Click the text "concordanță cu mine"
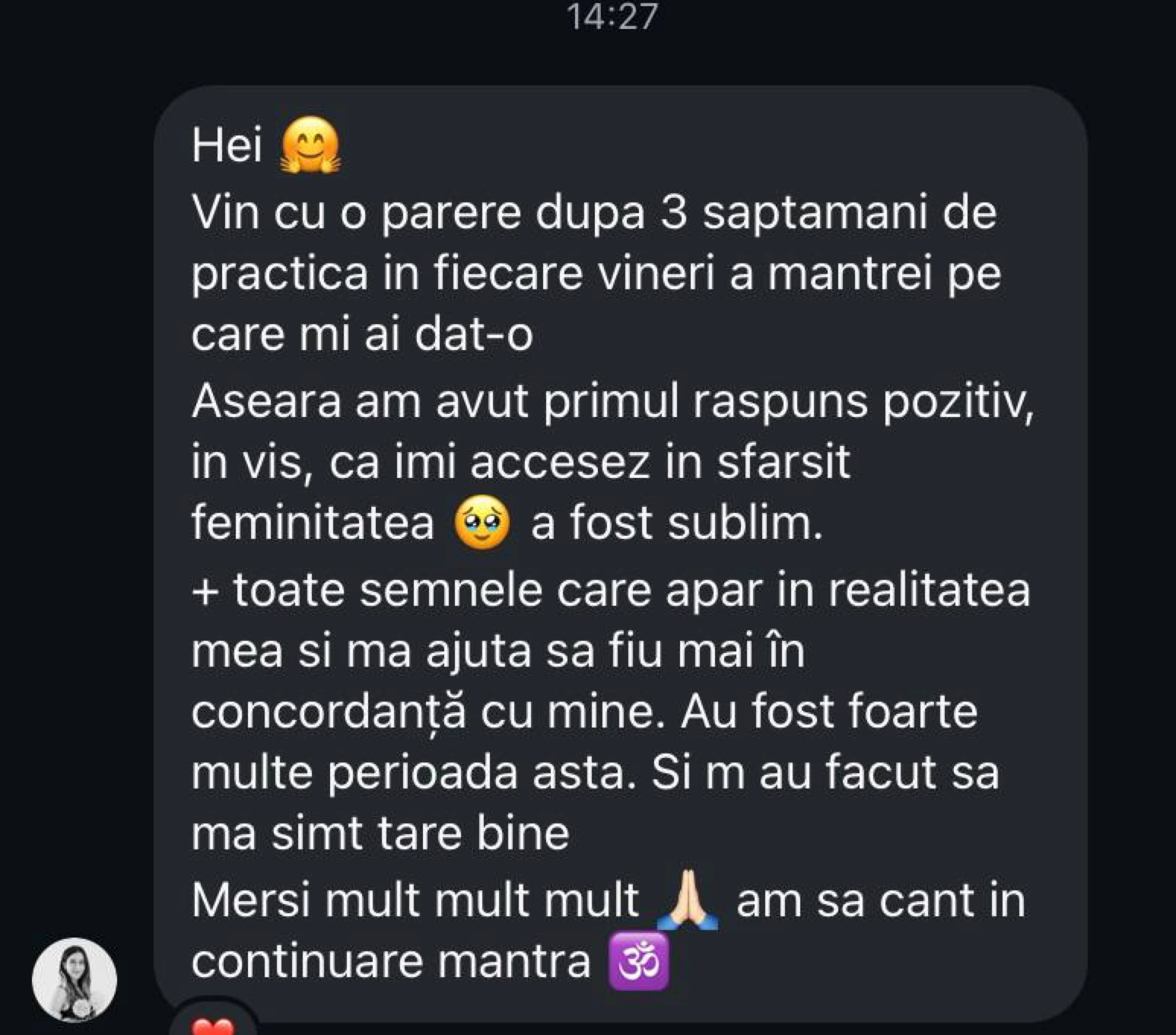 421,713
